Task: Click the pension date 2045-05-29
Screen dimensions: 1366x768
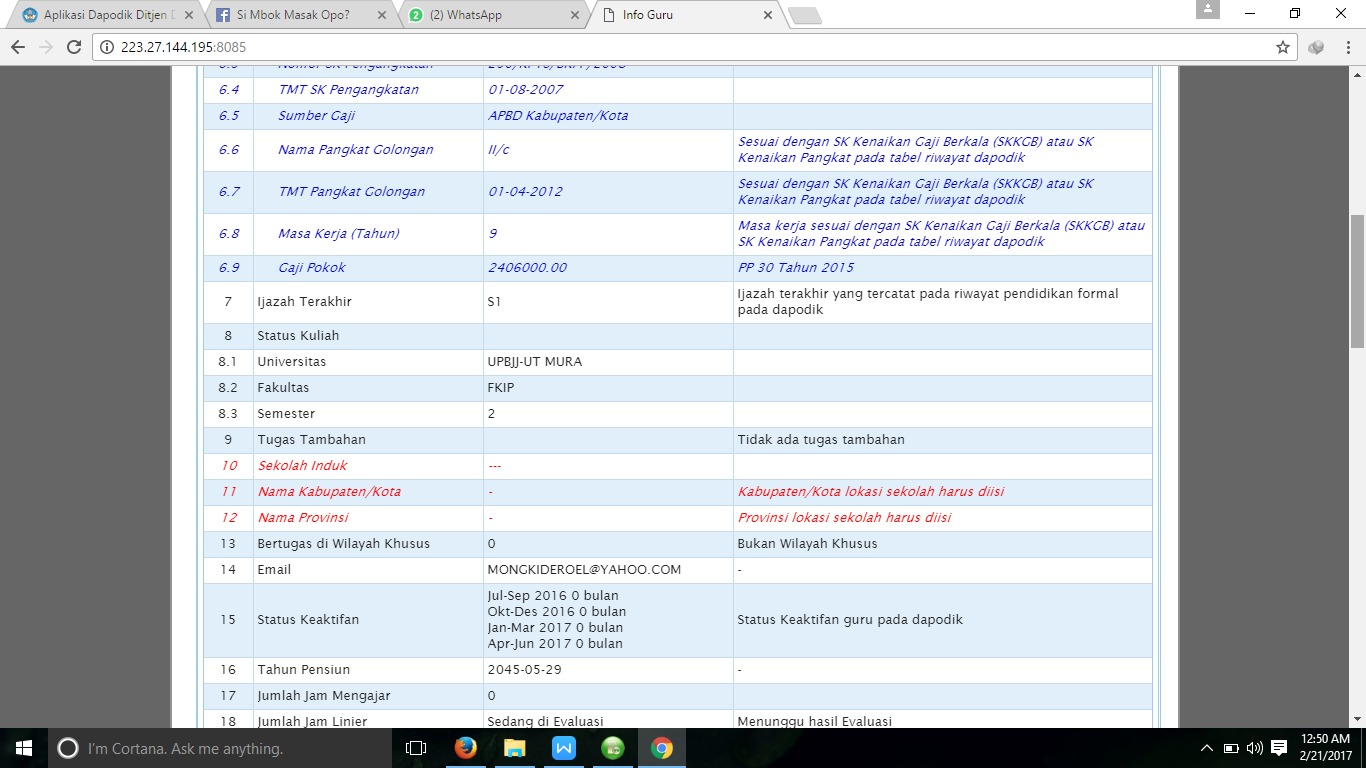Action: click(524, 670)
